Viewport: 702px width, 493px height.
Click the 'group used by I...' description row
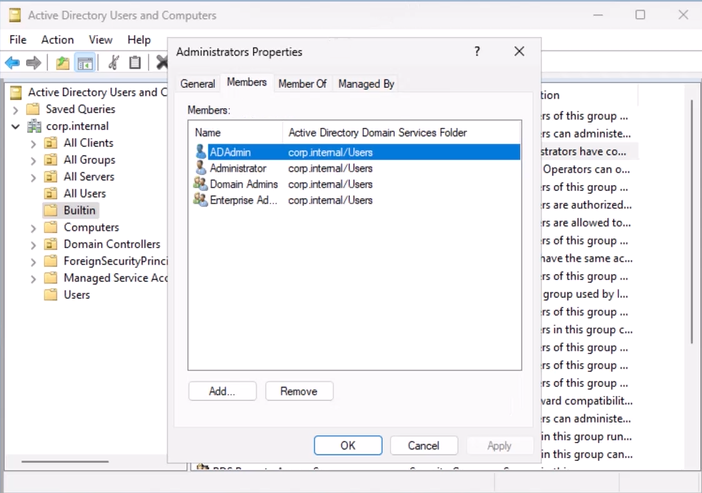(586, 294)
